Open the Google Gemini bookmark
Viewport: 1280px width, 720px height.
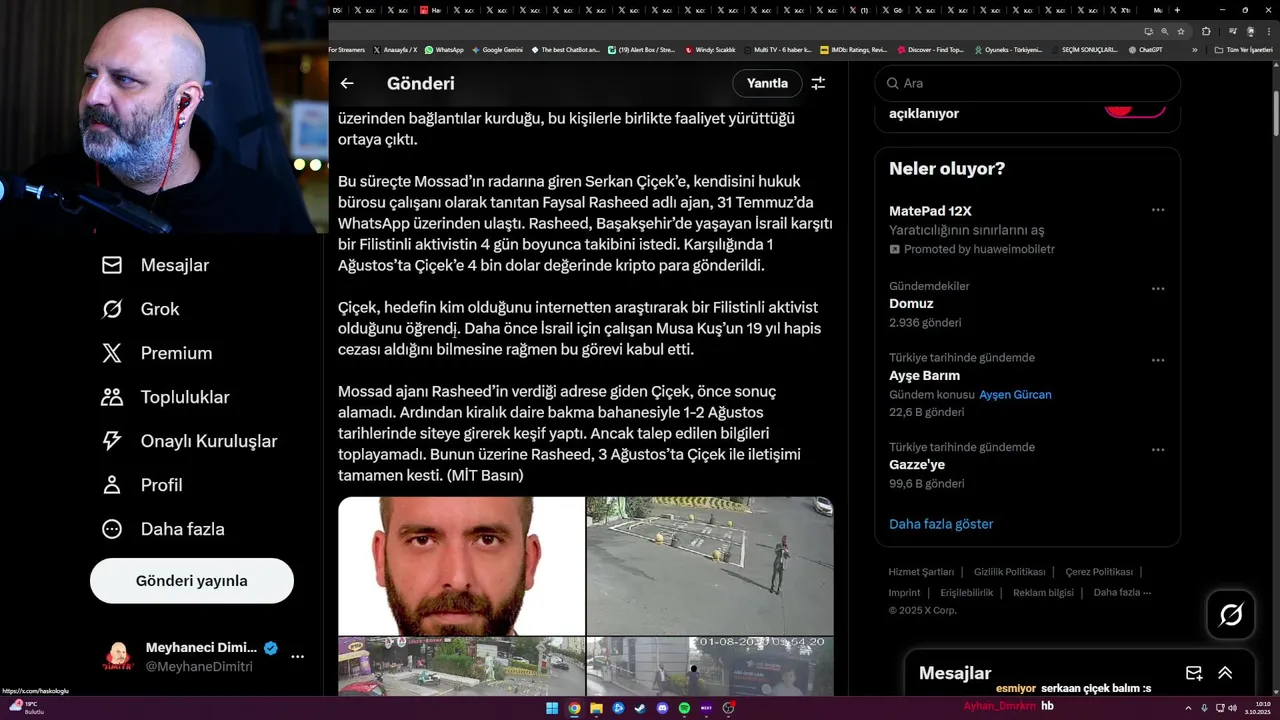pyautogui.click(x=496, y=50)
